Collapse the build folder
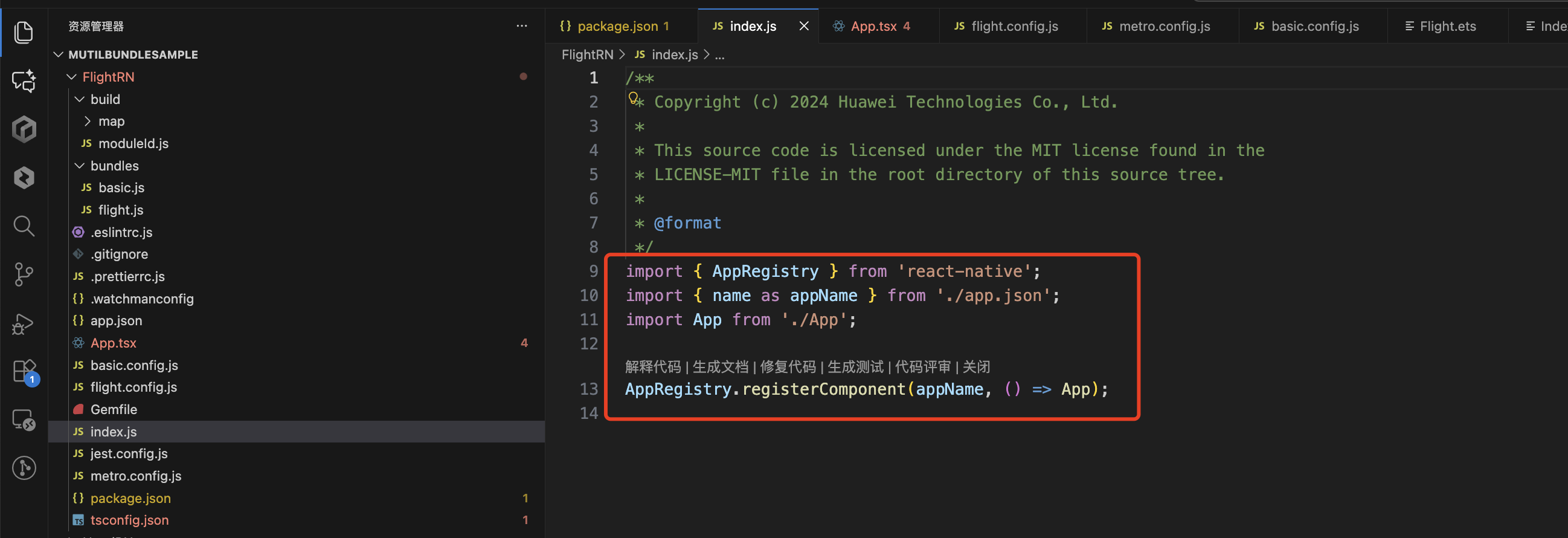The image size is (1568, 538). tap(80, 99)
